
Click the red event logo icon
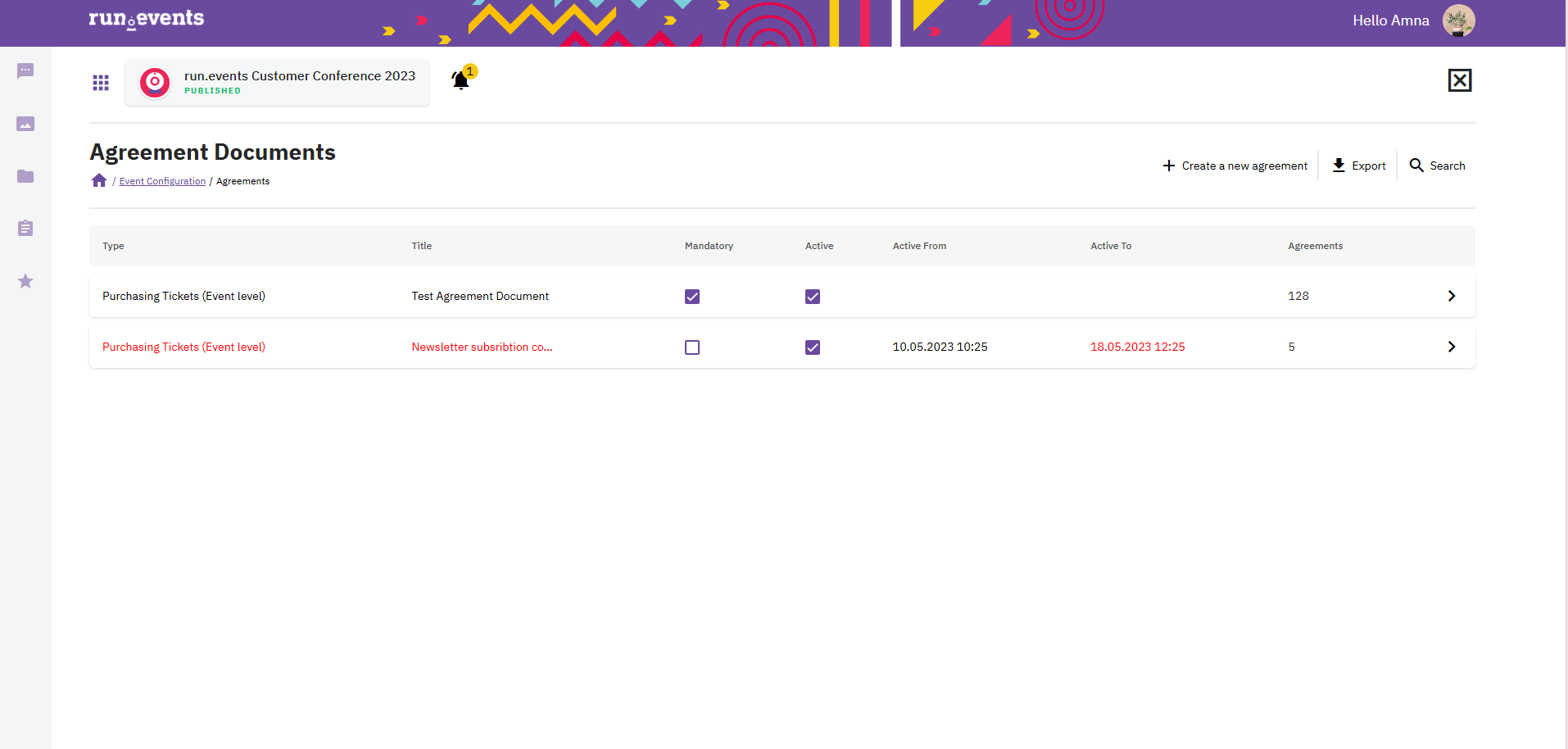(155, 82)
